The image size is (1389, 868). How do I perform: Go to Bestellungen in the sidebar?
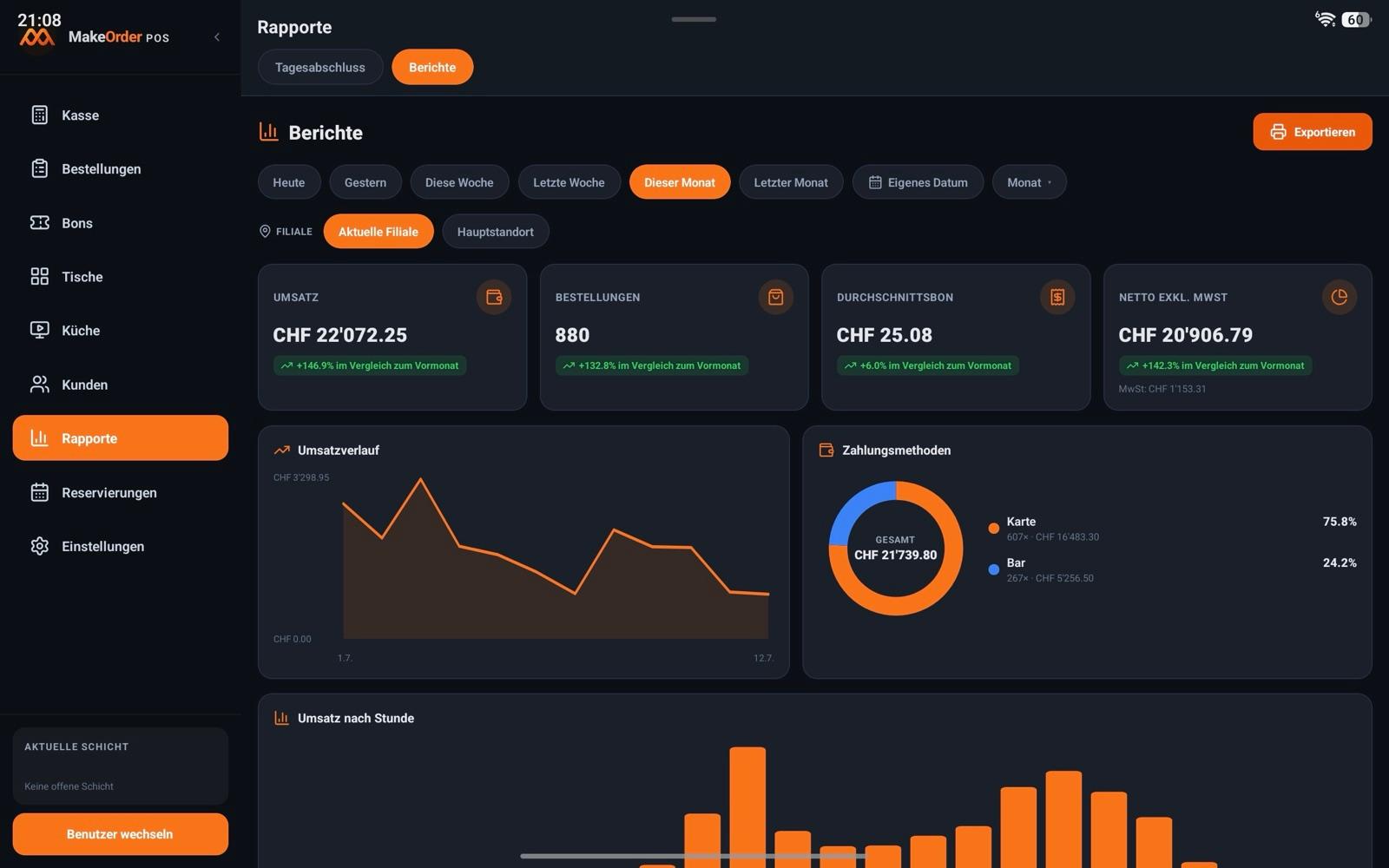click(x=121, y=169)
